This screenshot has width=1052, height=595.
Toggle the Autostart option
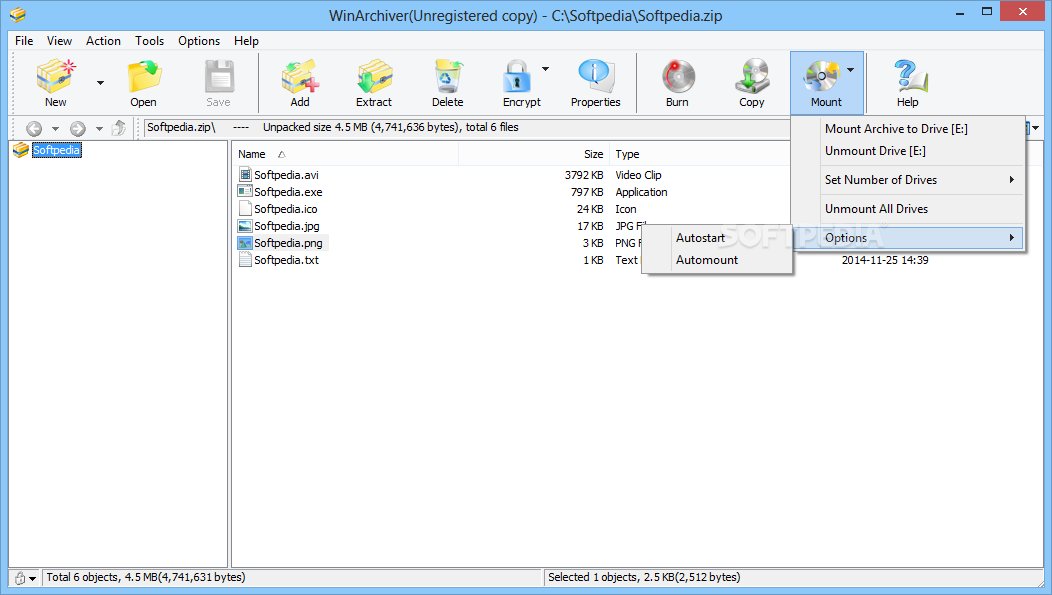[x=717, y=238]
